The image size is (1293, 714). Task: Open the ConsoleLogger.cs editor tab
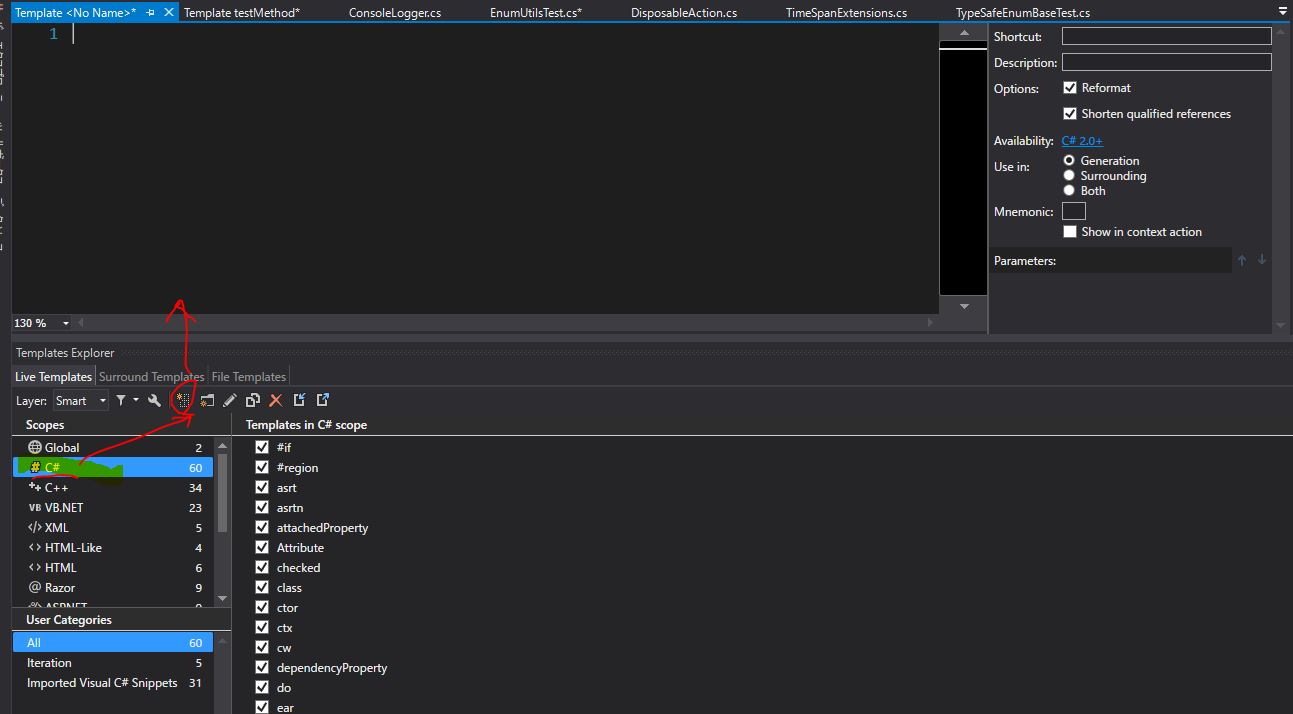click(x=394, y=13)
